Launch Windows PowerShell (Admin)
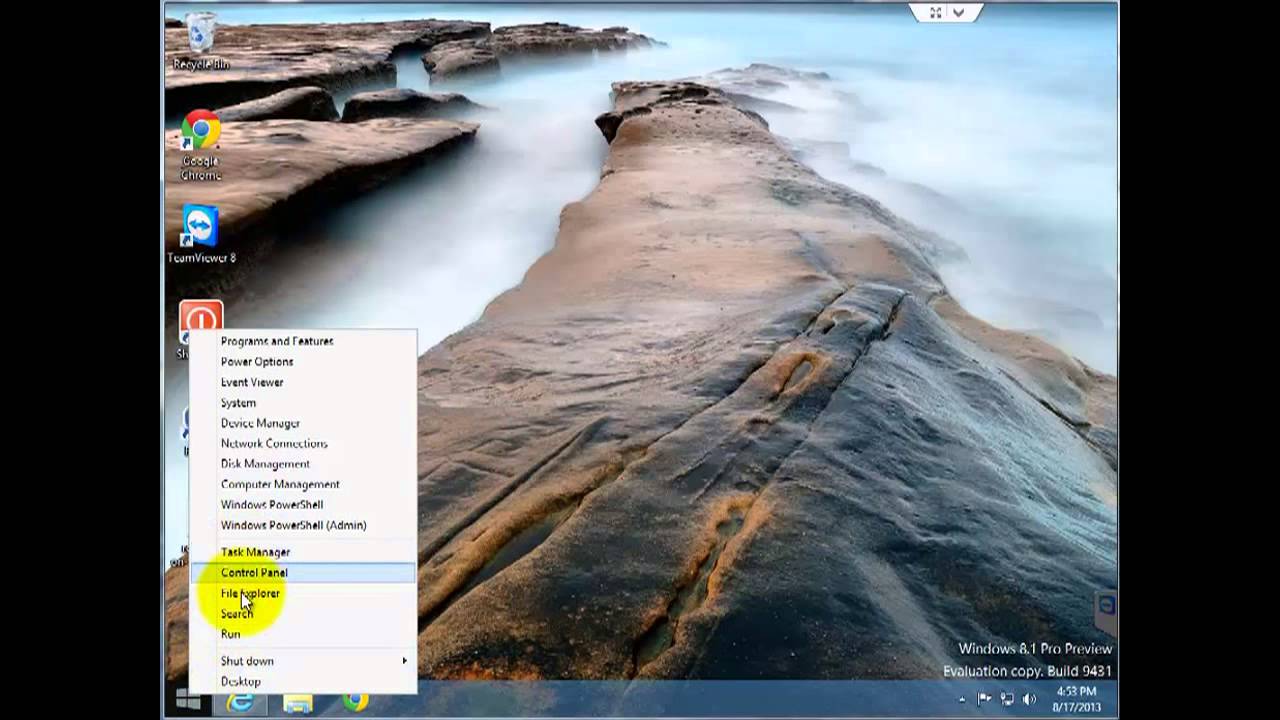Image resolution: width=1280 pixels, height=720 pixels. click(x=303, y=525)
